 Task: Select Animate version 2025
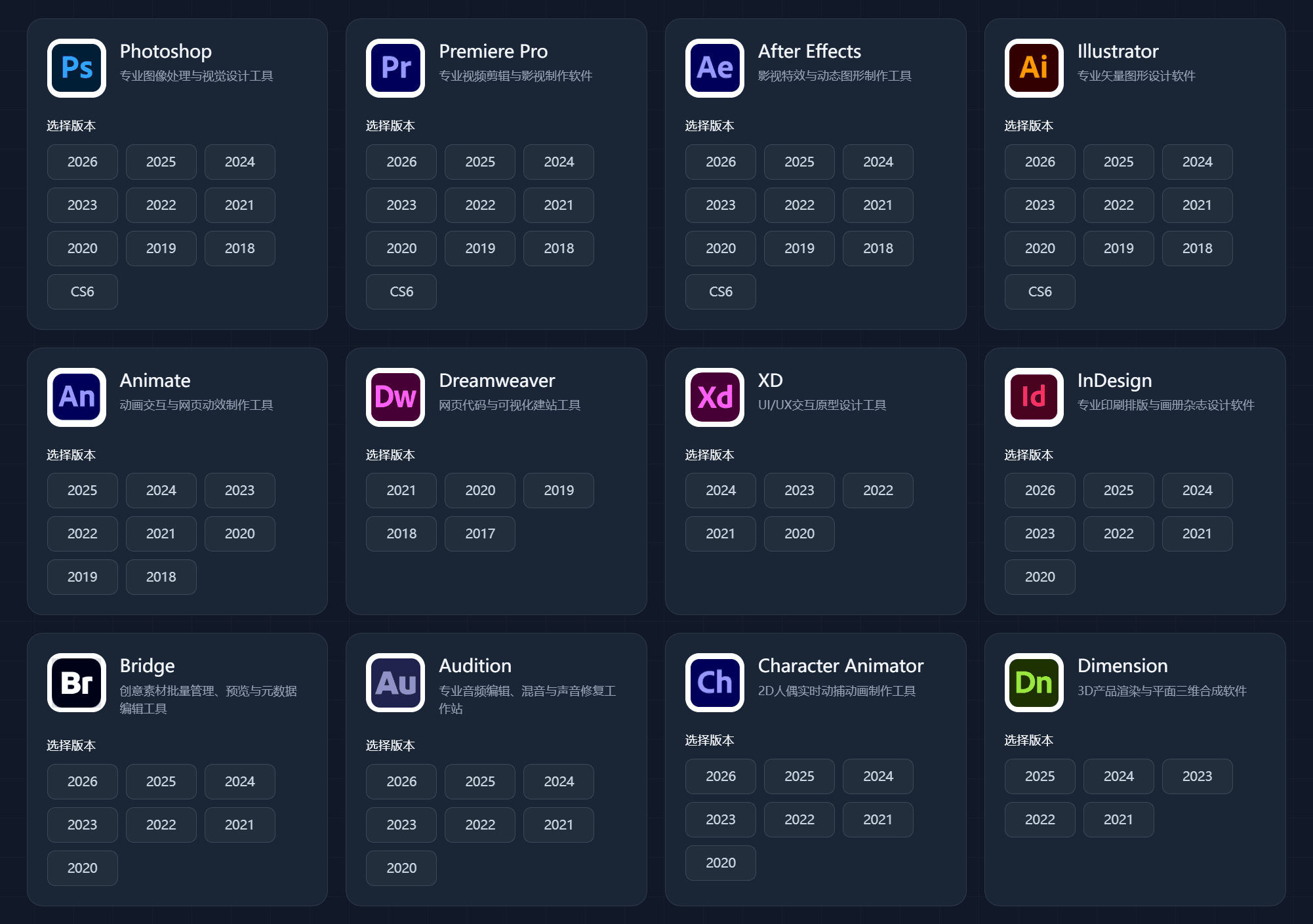[x=83, y=491]
